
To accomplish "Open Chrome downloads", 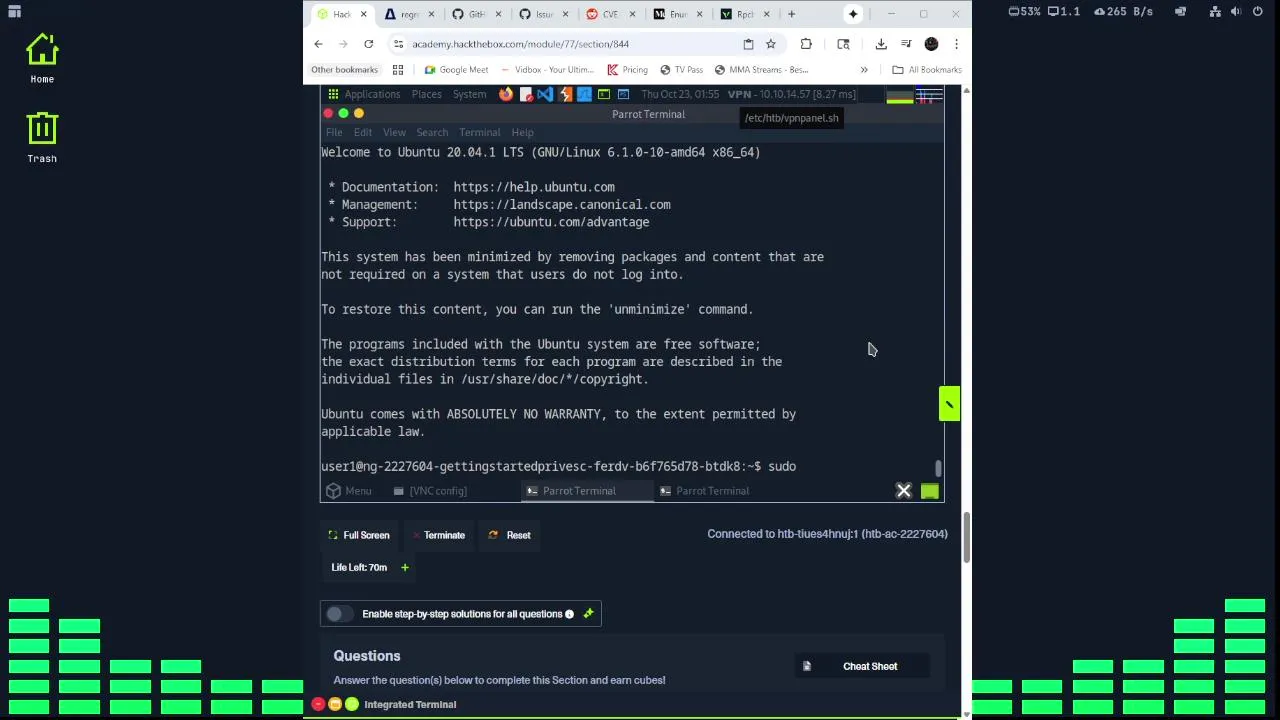I will (881, 44).
